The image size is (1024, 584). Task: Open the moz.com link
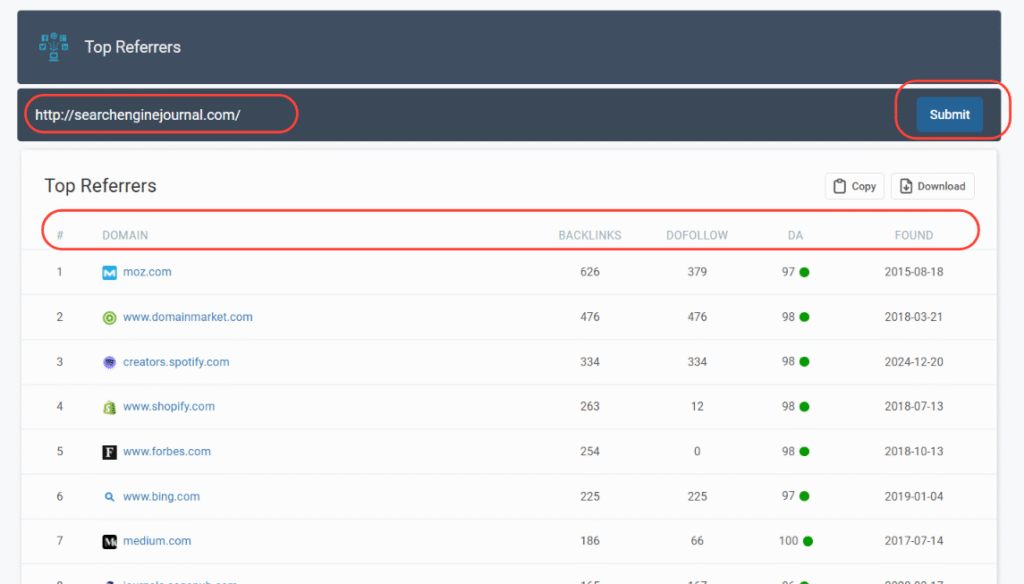pyautogui.click(x=147, y=272)
